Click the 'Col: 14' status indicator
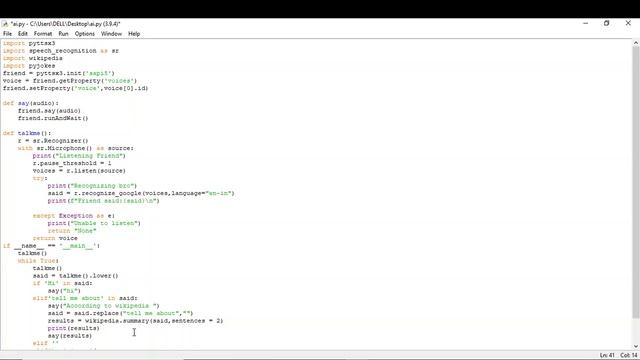640x360 pixels. (629, 356)
